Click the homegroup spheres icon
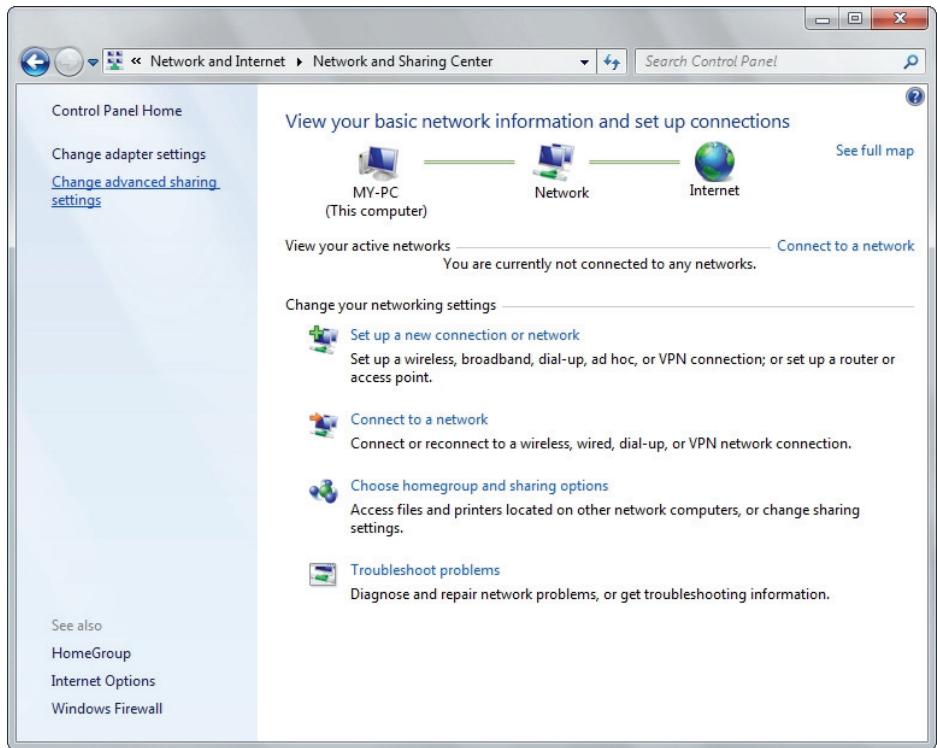 pos(323,491)
